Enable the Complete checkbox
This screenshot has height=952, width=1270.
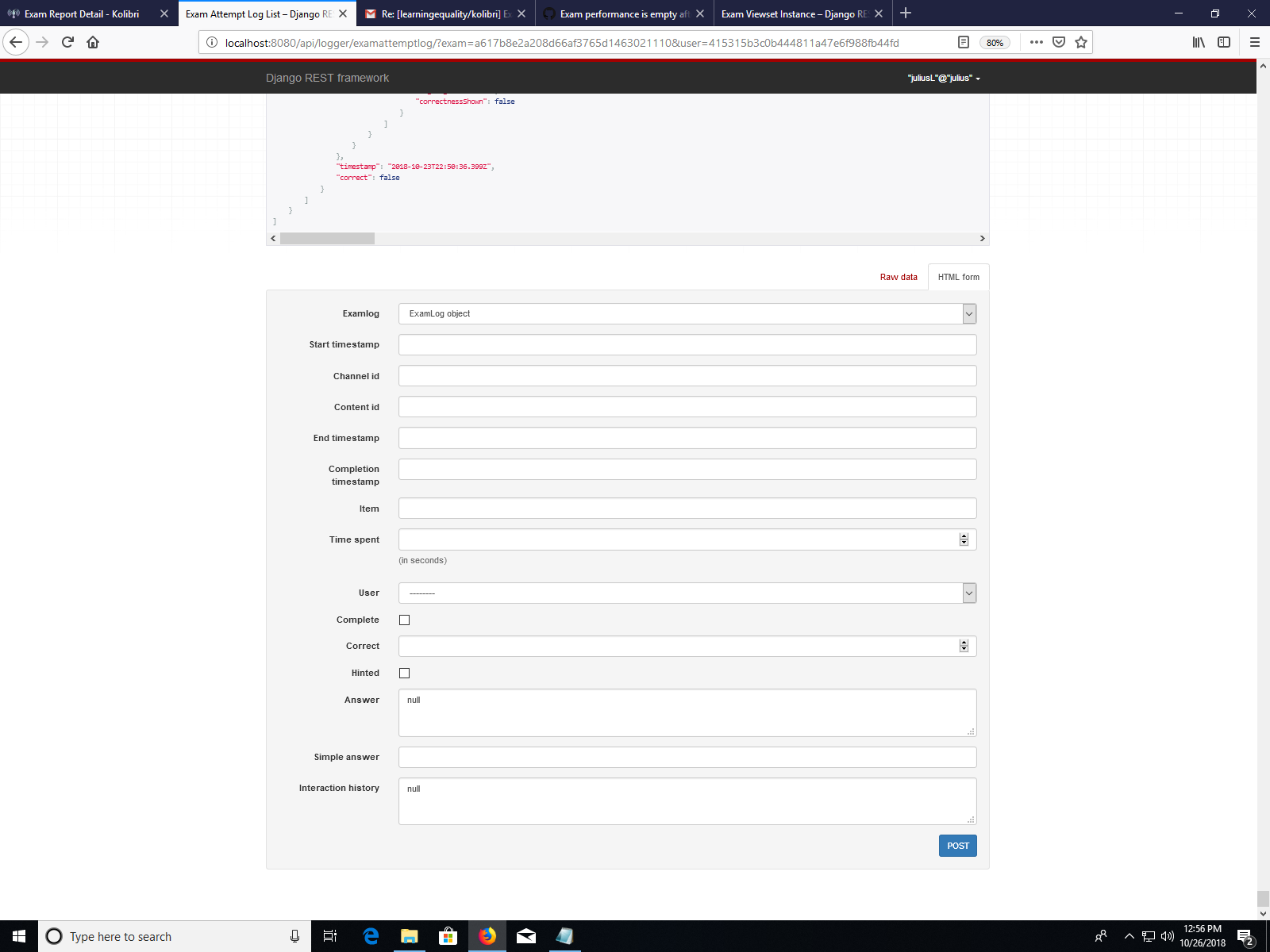click(404, 620)
